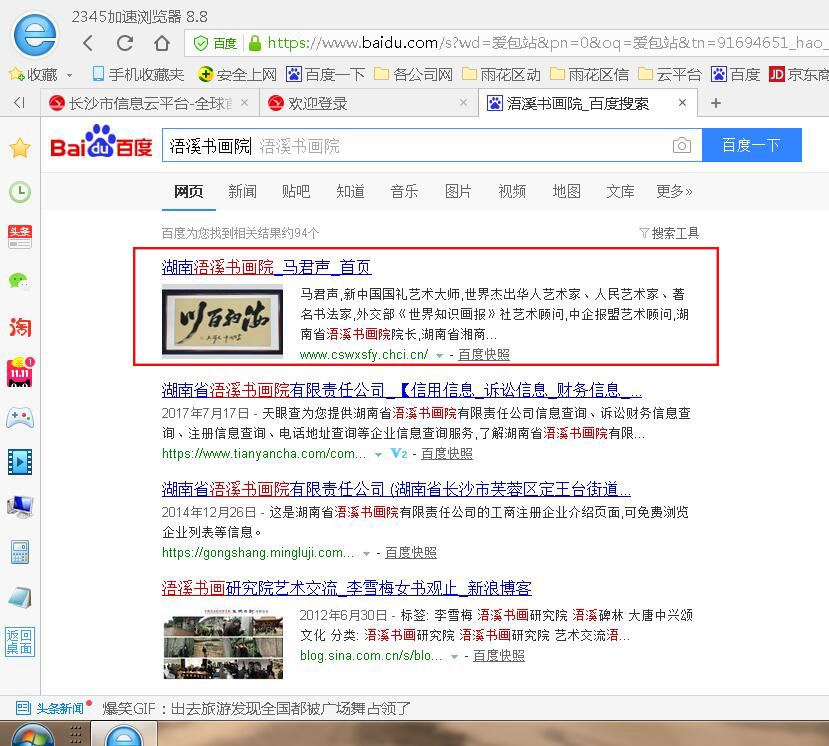Viewport: 829px width, 746px height.
Task: Open 云平台 bookmark folder
Action: click(x=670, y=75)
